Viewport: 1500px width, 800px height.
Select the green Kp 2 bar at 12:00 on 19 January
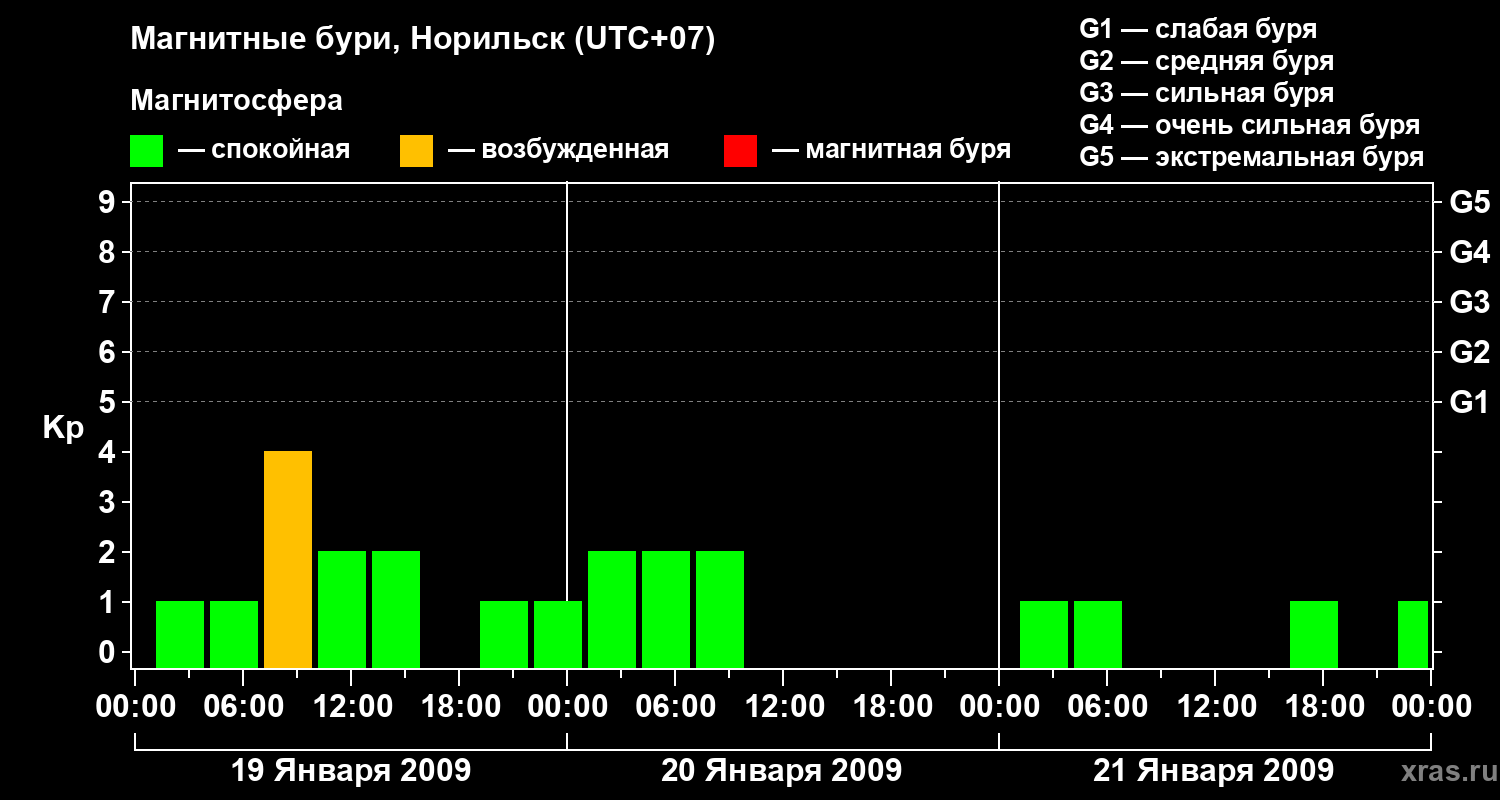342,609
